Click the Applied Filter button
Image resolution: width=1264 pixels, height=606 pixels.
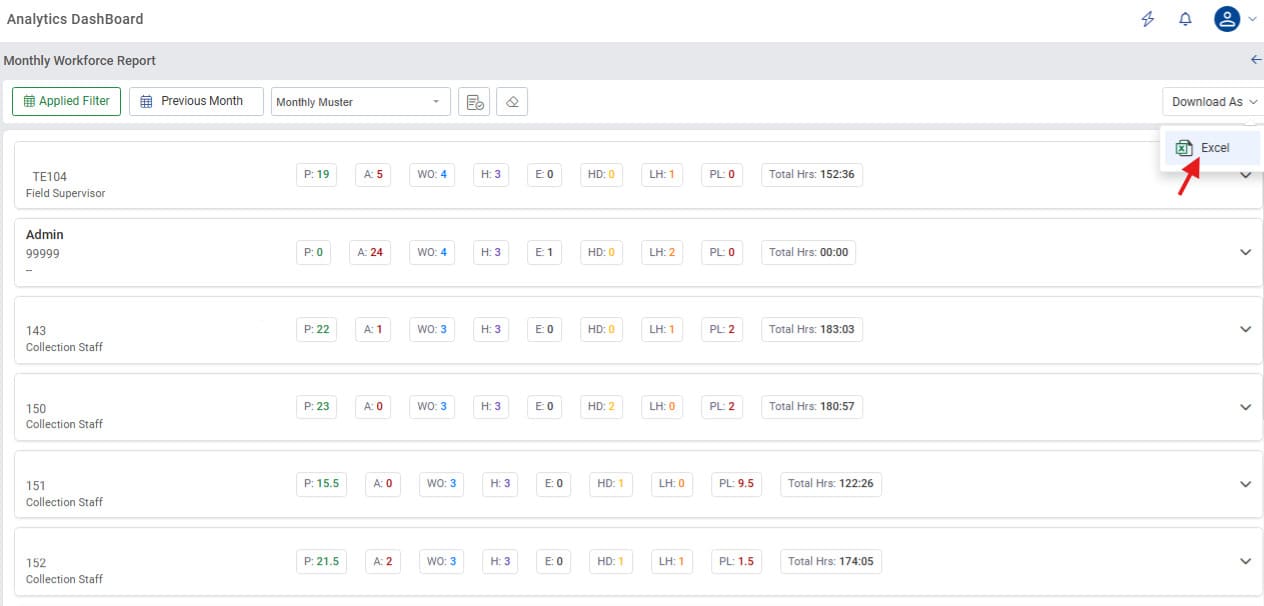pyautogui.click(x=66, y=101)
